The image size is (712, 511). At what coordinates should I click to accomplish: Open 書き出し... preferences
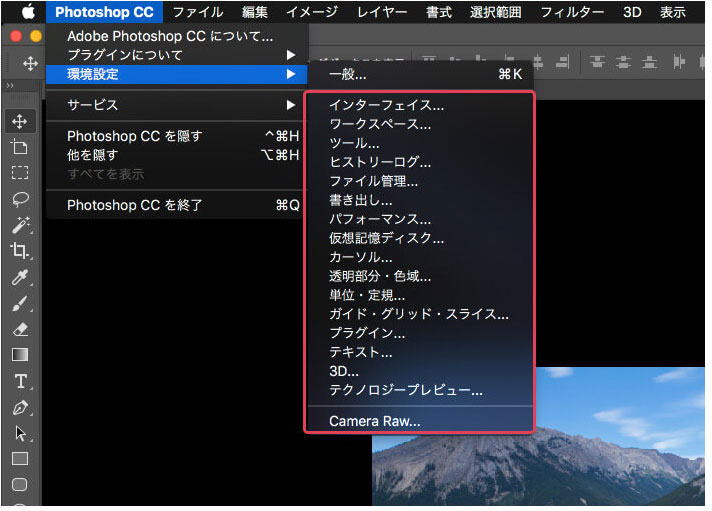coord(420,200)
